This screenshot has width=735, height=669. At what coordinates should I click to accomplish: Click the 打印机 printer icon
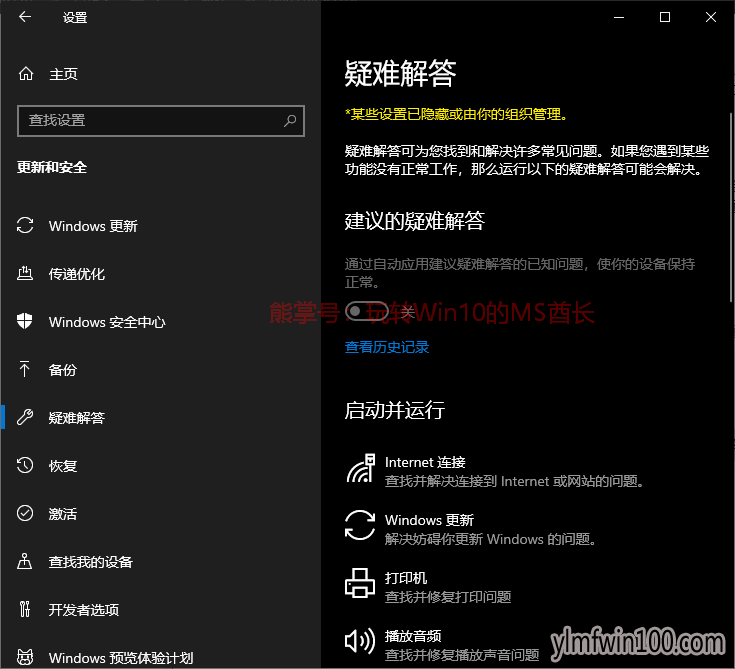click(360, 583)
